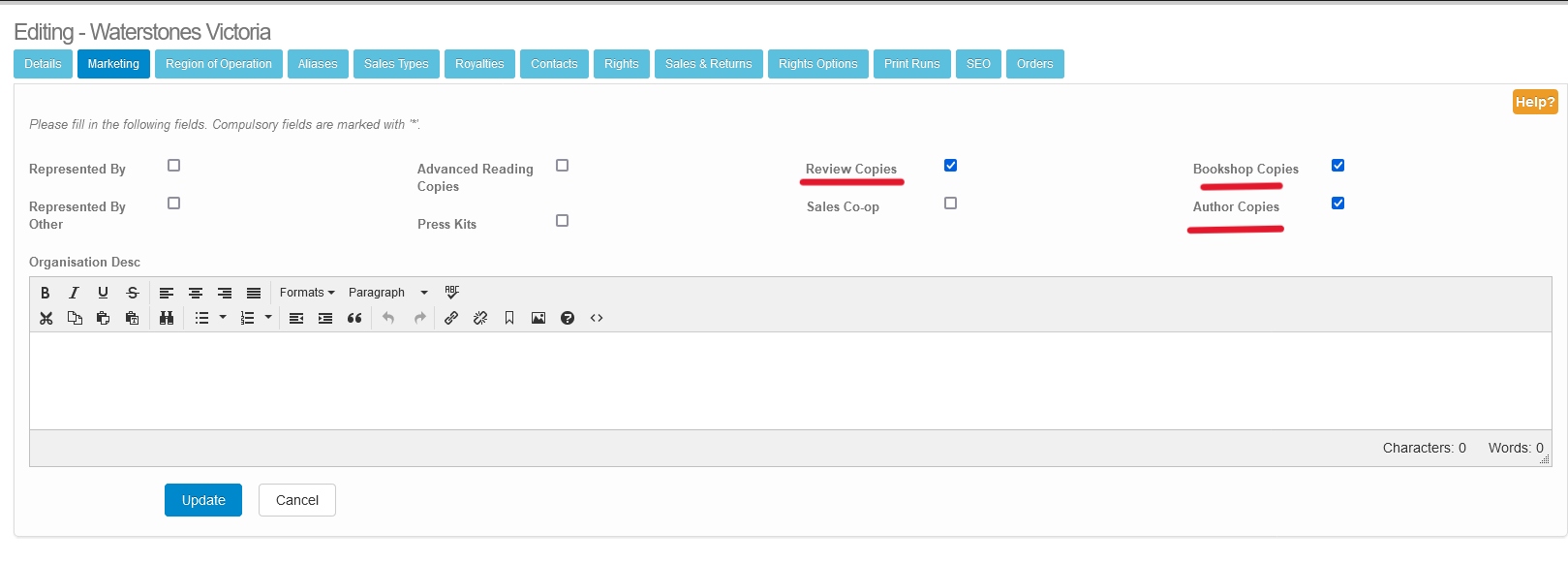Open the editor help icon
Viewport: 1568px width, 564px height.
[x=568, y=318]
